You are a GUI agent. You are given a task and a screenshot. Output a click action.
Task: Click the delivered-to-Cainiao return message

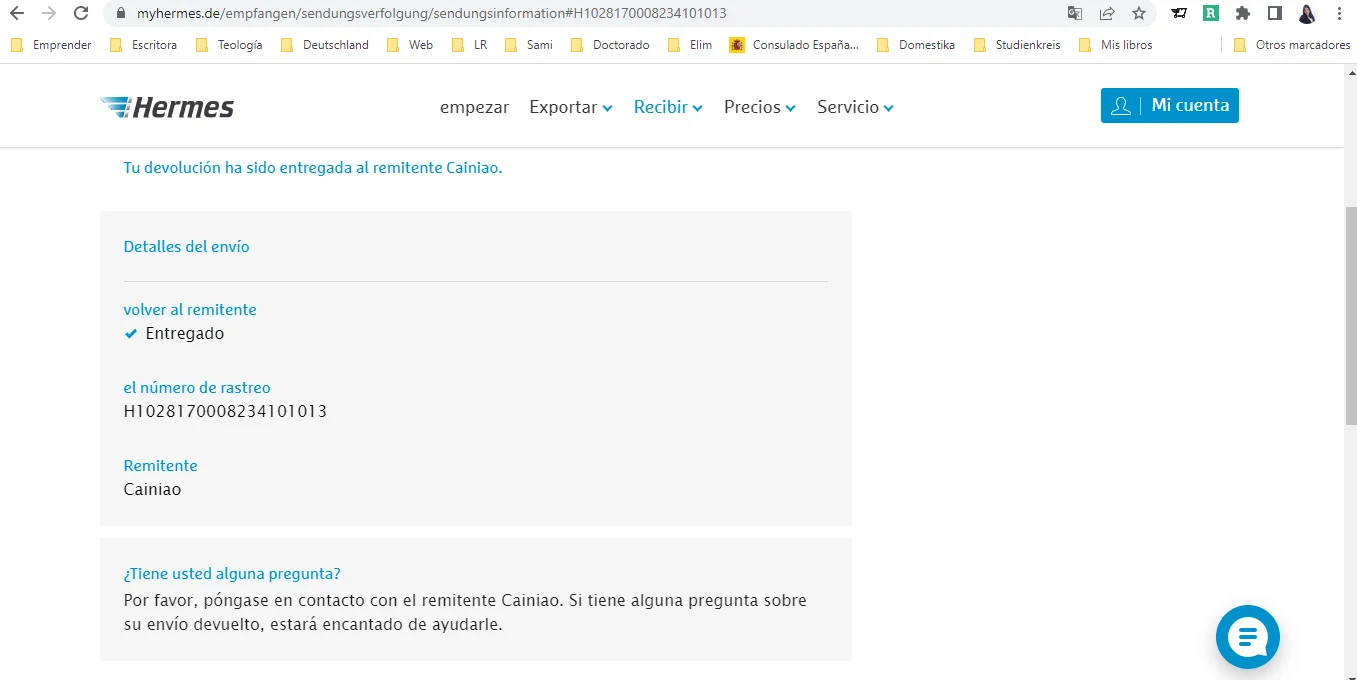(x=313, y=168)
